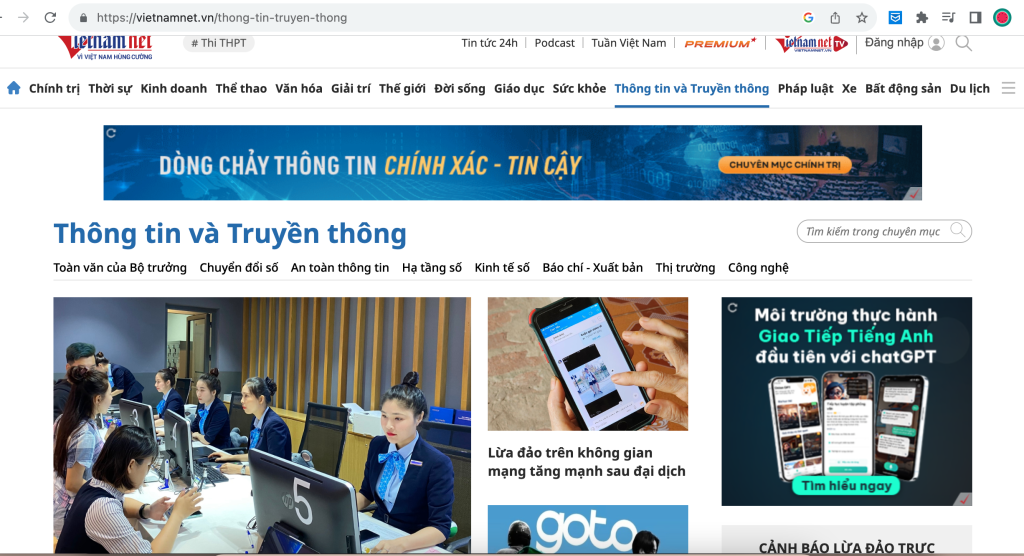Open Tuần Việt Nam link
The image size is (1024, 556).
[628, 43]
